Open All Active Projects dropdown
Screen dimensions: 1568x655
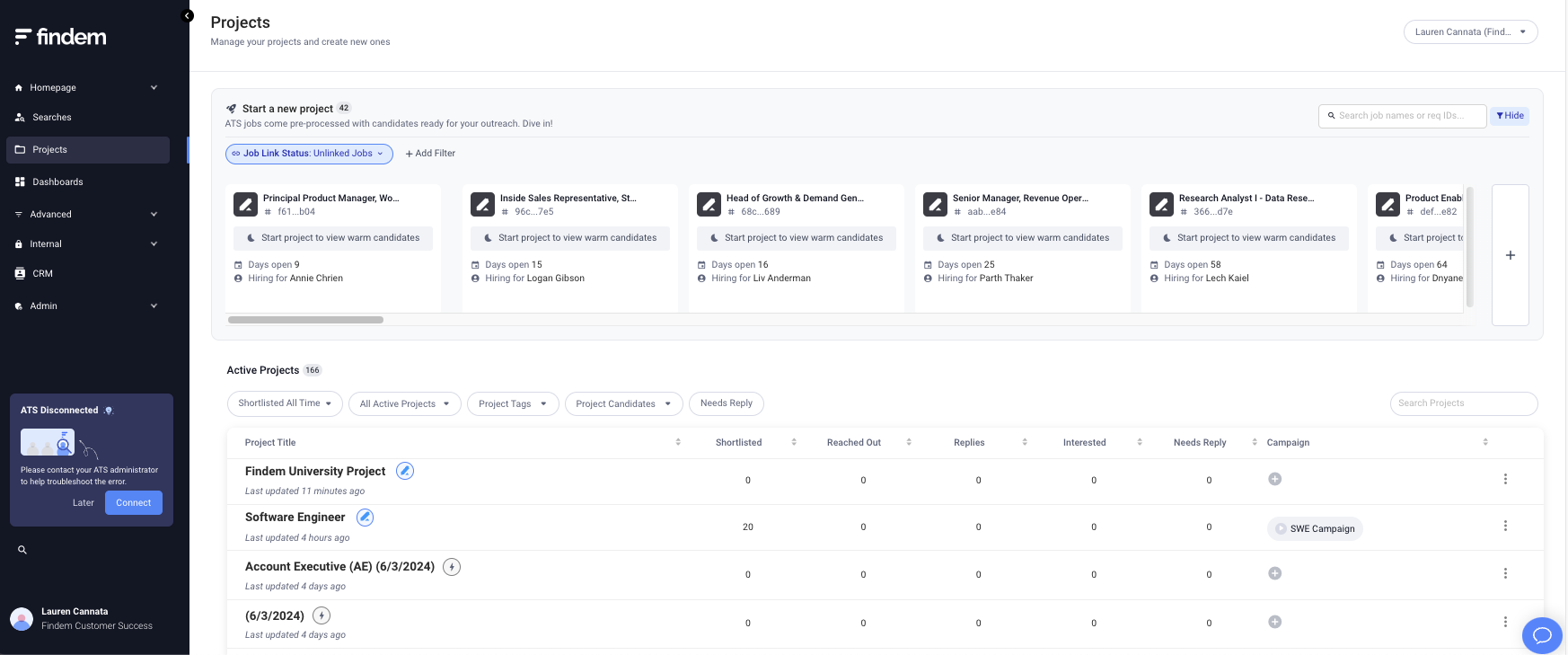pos(405,404)
